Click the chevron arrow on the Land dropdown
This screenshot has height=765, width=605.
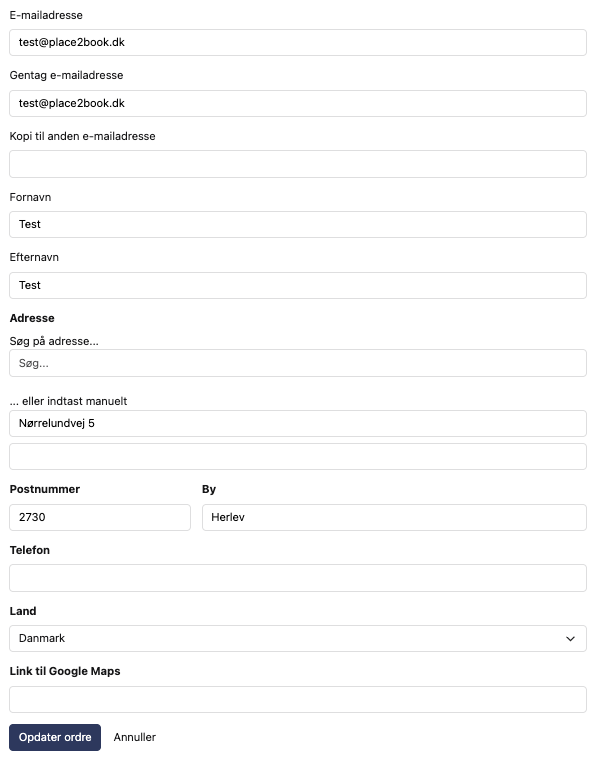click(570, 638)
